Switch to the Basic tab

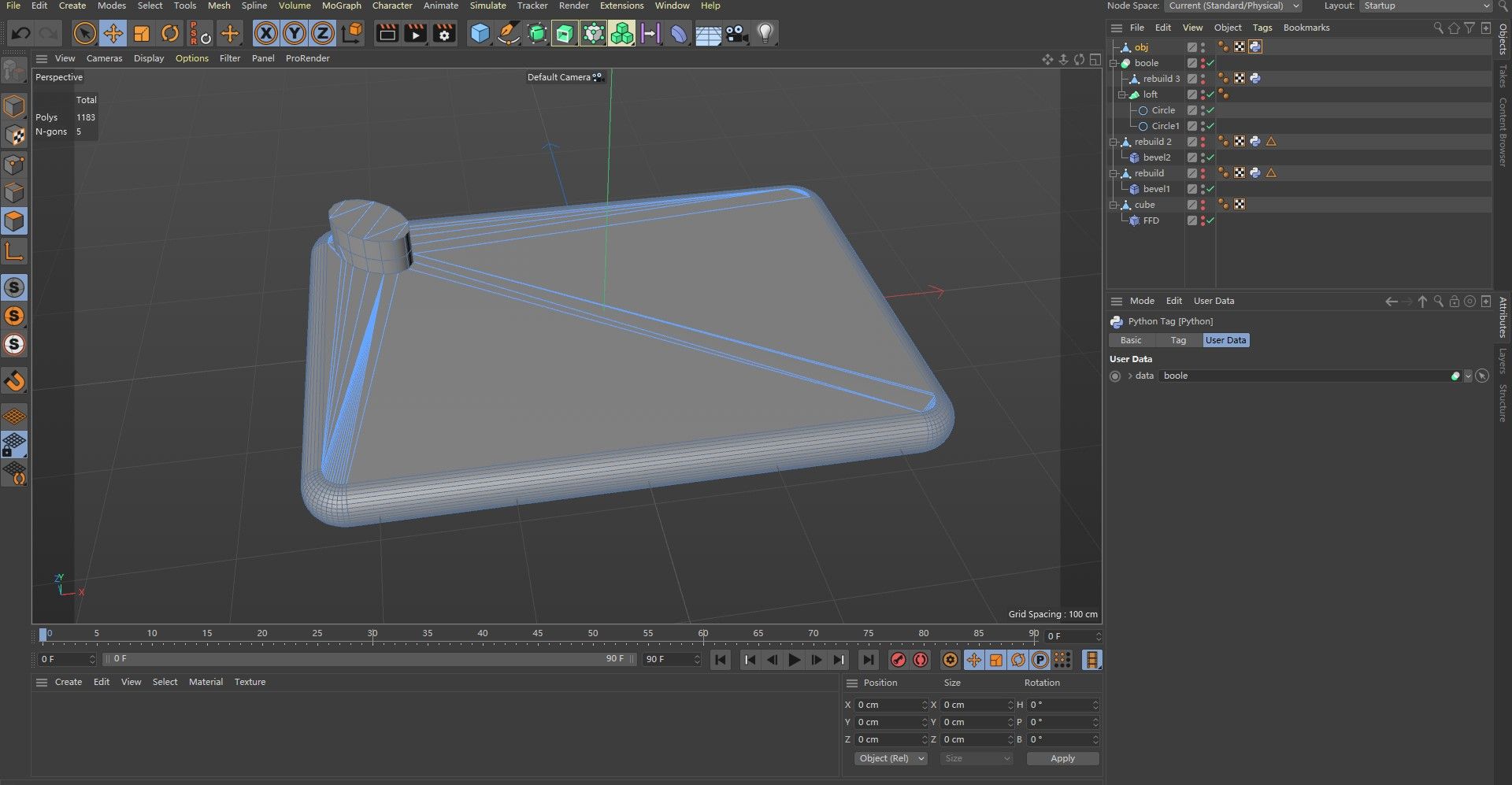[x=1131, y=340]
